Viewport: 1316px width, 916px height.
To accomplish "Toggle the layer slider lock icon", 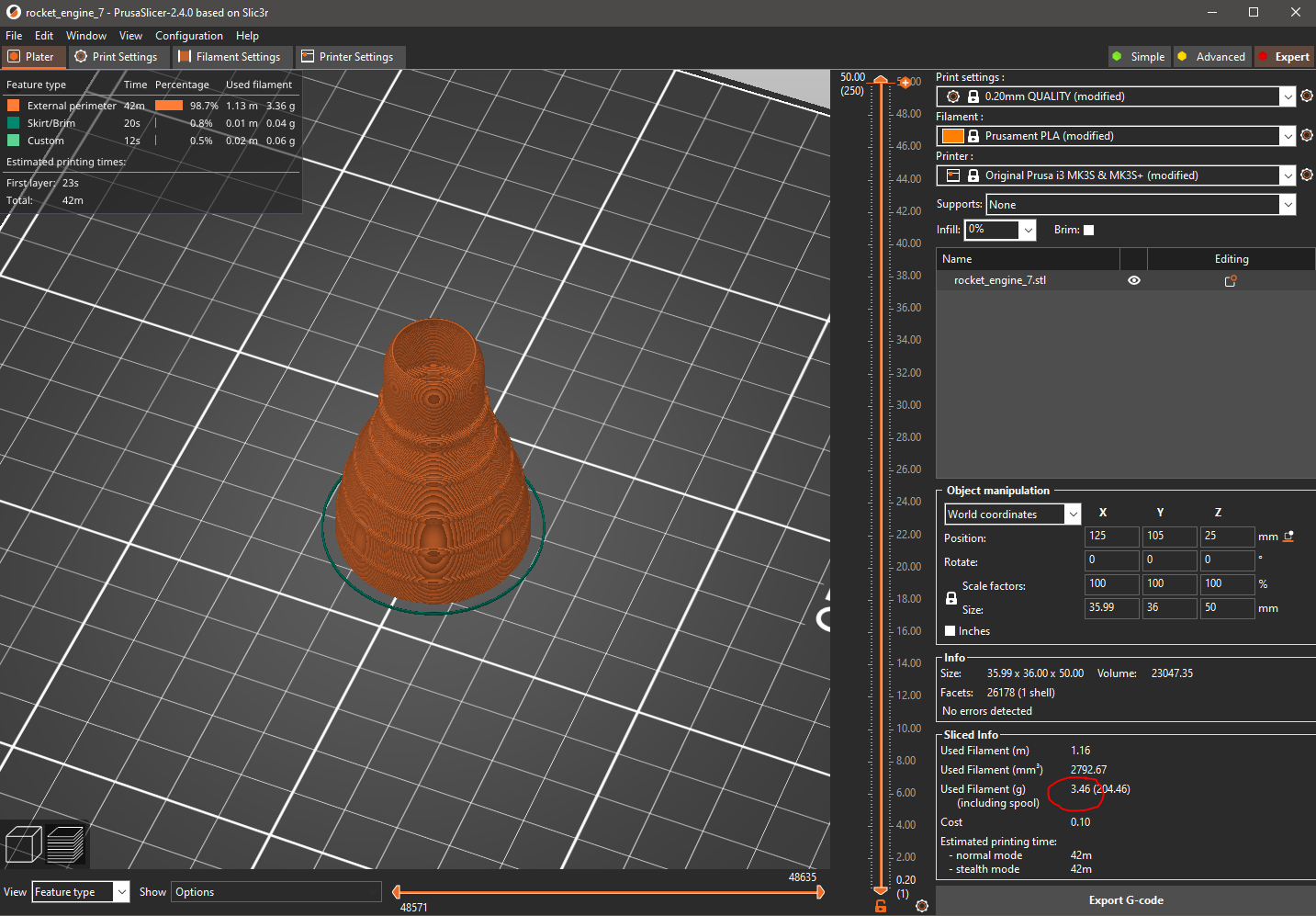I will coord(881,906).
